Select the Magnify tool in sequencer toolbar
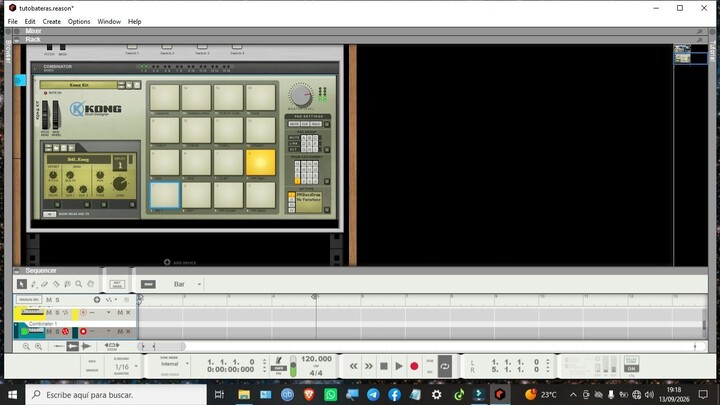Image resolution: width=720 pixels, height=405 pixels. 79,284
